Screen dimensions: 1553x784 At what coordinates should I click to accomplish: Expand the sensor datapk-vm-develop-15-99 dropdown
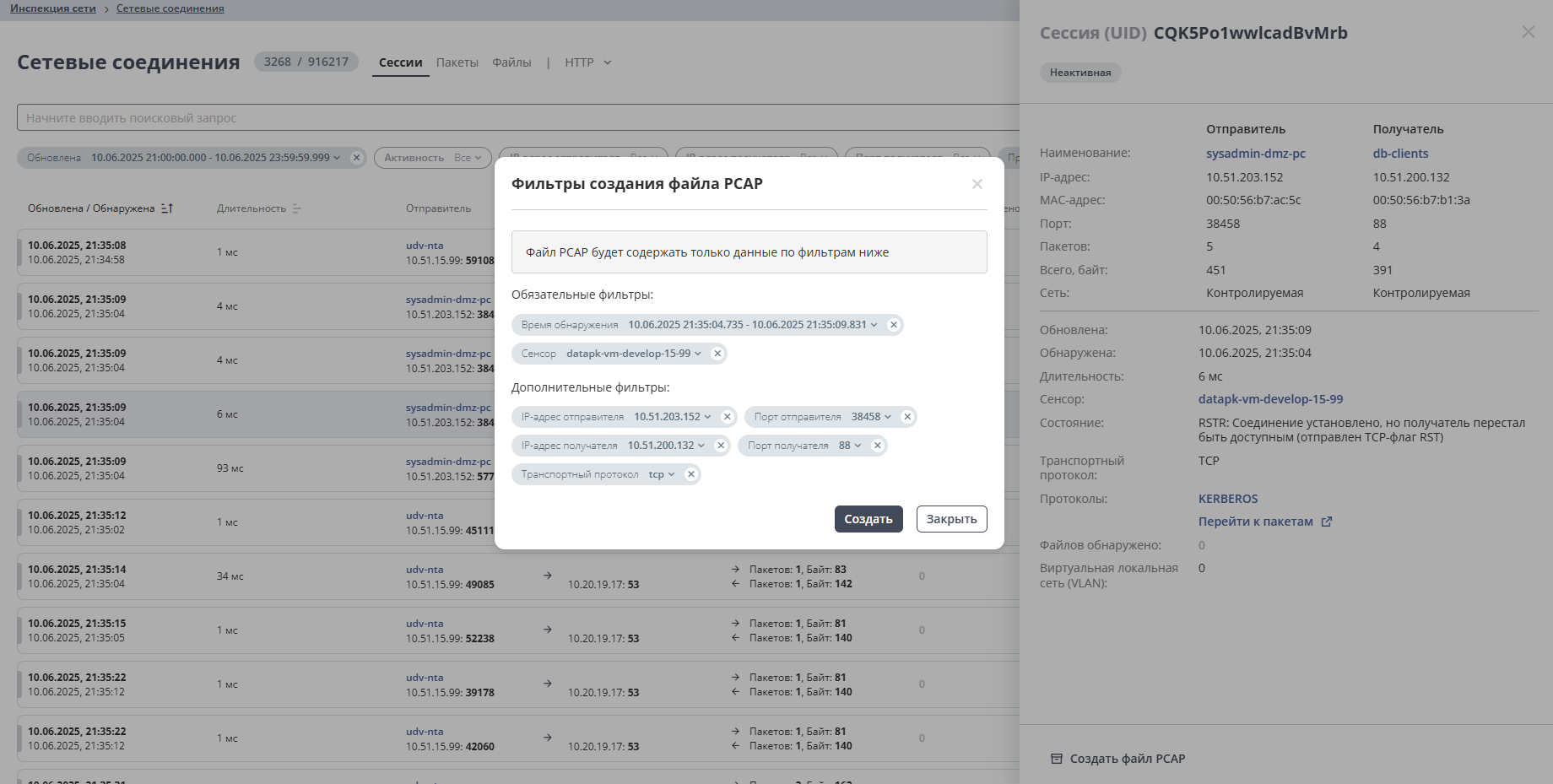click(x=698, y=354)
